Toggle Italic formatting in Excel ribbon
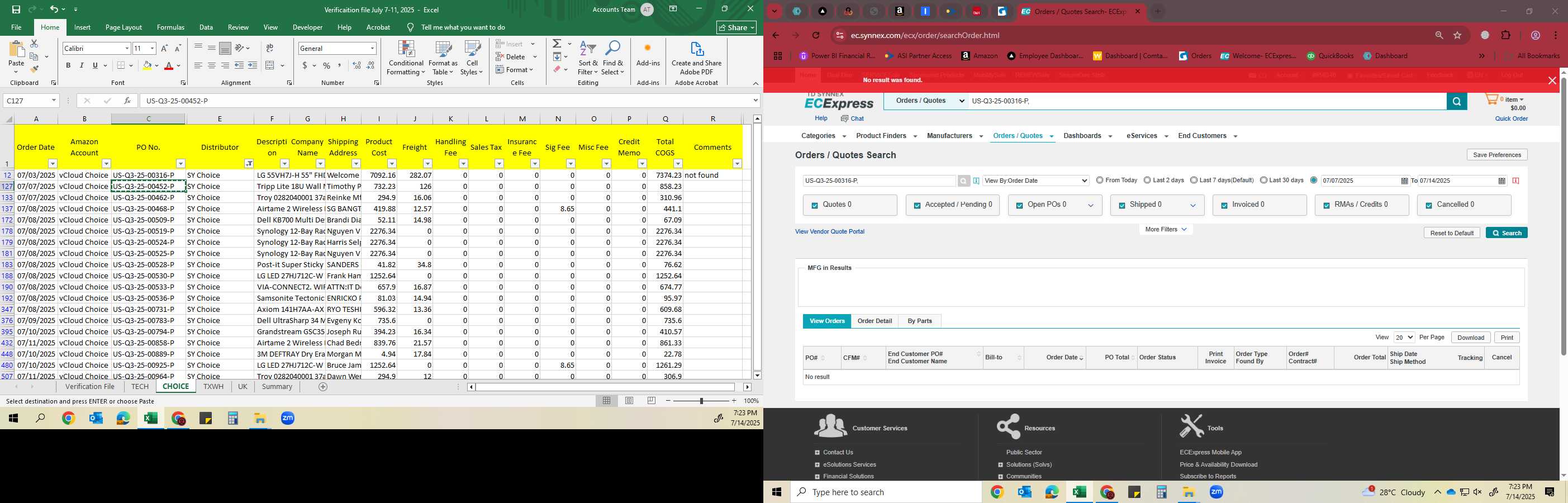Image resolution: width=1568 pixels, height=503 pixels. 82,65
